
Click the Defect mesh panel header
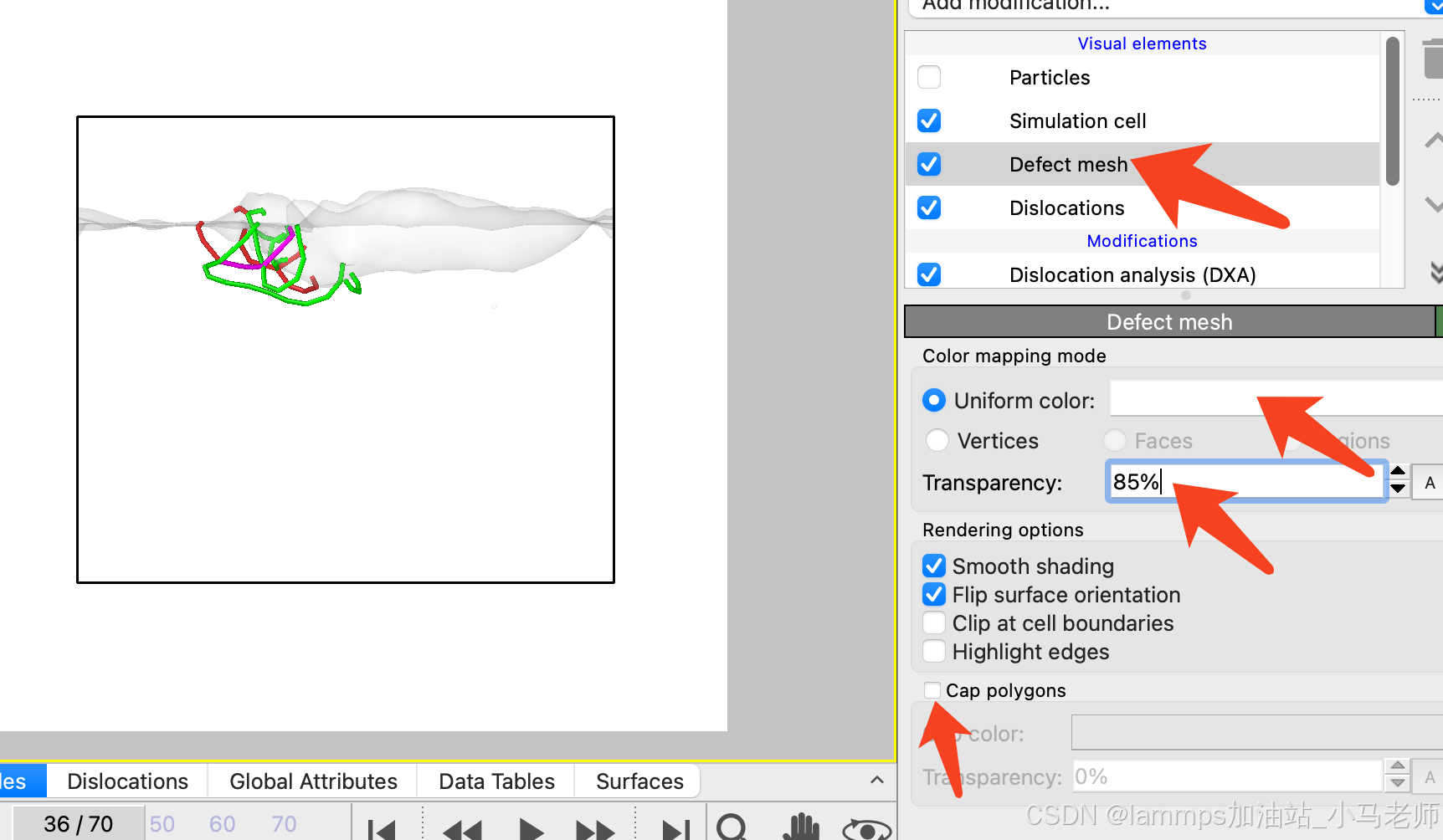click(x=1169, y=321)
